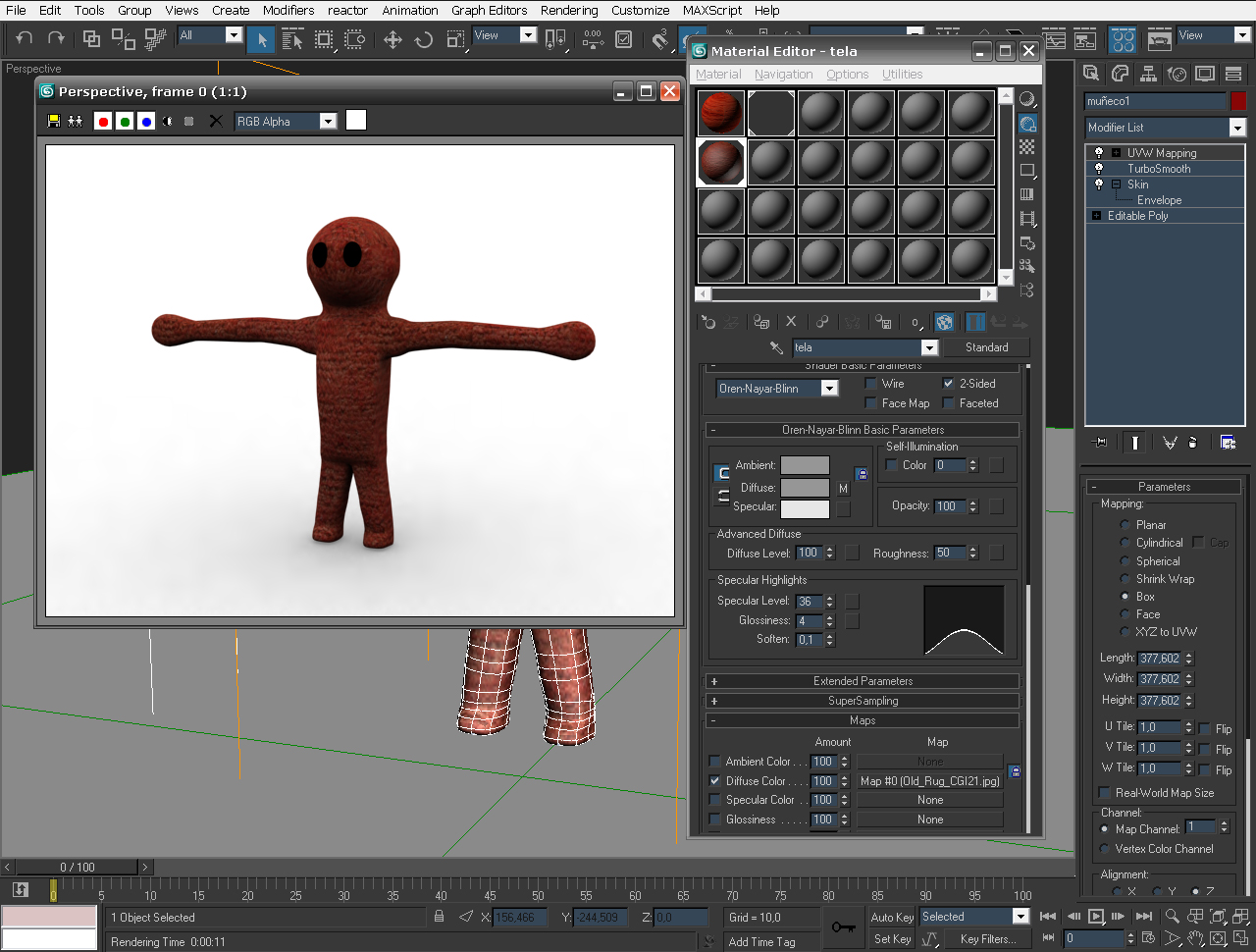This screenshot has height=952, width=1256.
Task: Select the Rotate tool in main toolbar
Action: click(x=424, y=39)
